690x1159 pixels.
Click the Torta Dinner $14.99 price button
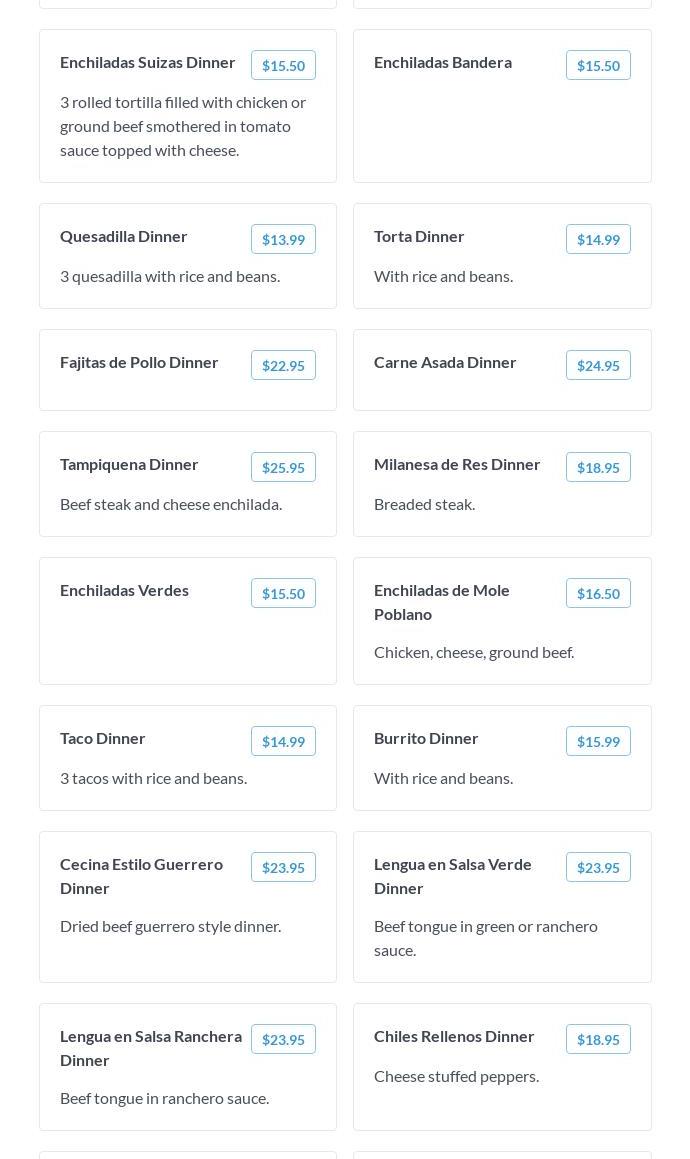coord(598,239)
